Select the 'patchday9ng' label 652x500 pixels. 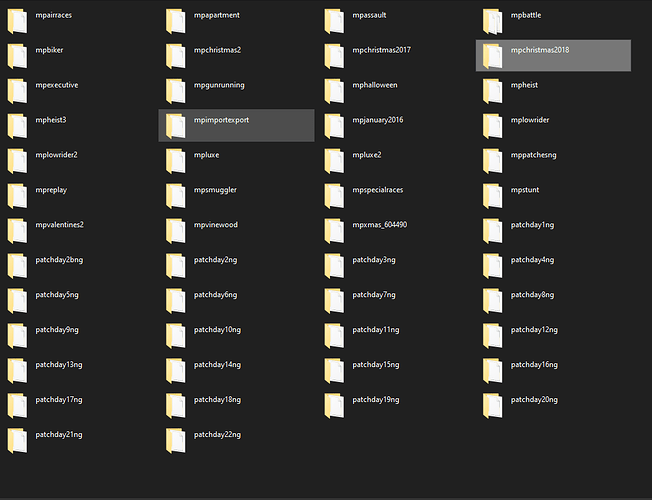tap(57, 330)
